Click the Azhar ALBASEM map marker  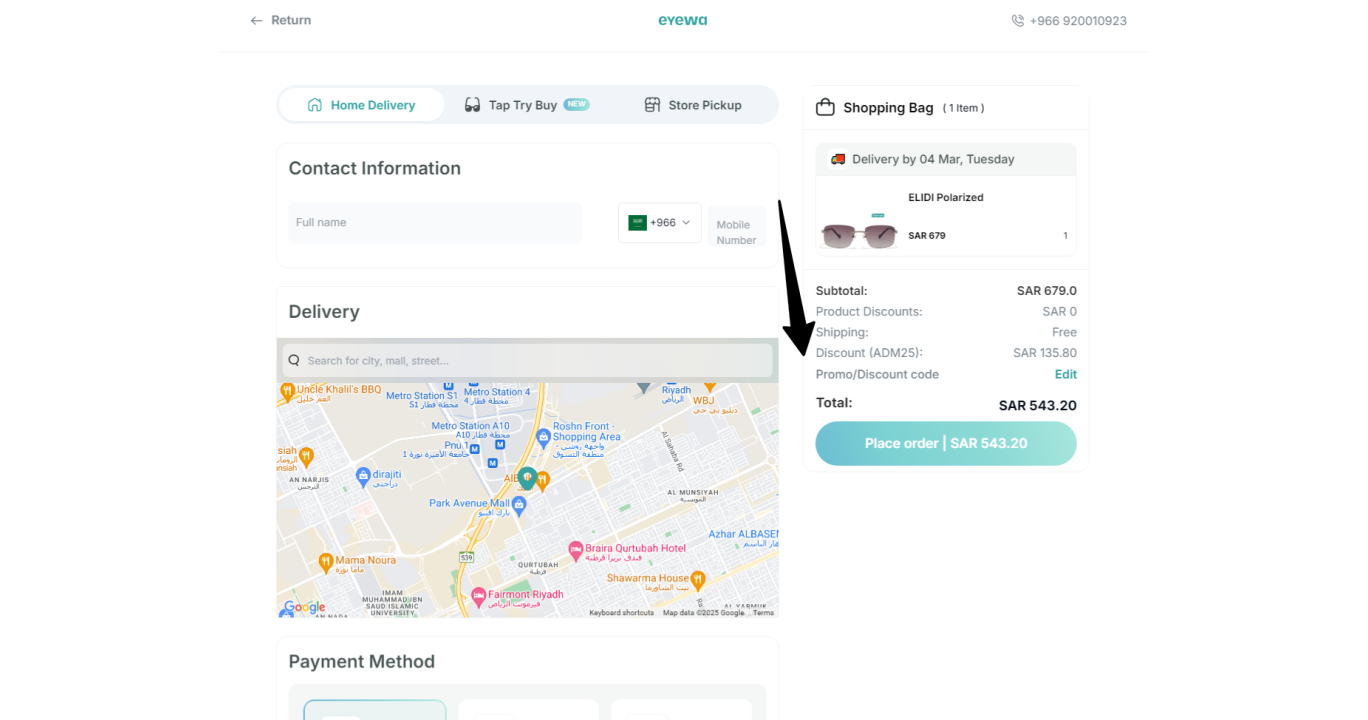pos(743,534)
